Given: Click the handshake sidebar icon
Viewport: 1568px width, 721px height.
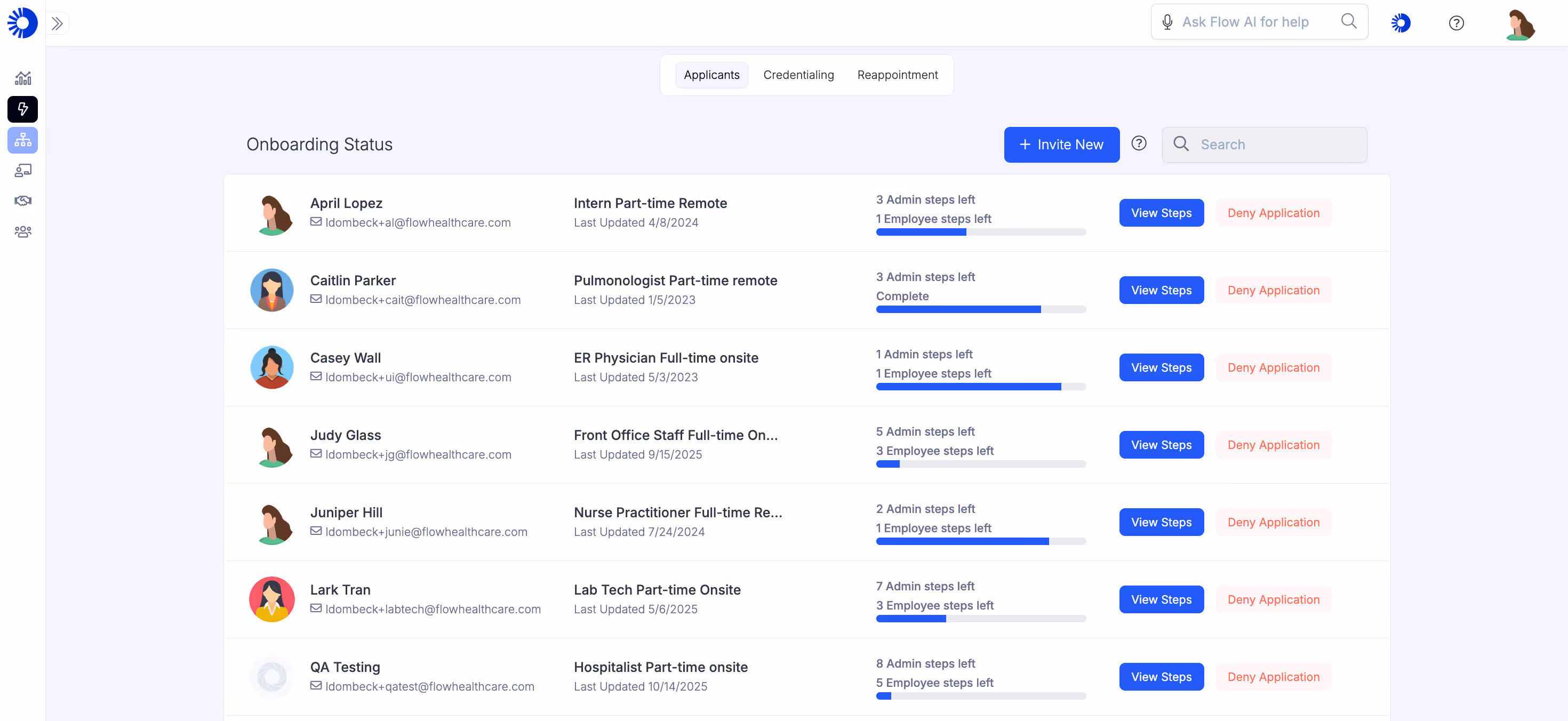Looking at the screenshot, I should [23, 201].
